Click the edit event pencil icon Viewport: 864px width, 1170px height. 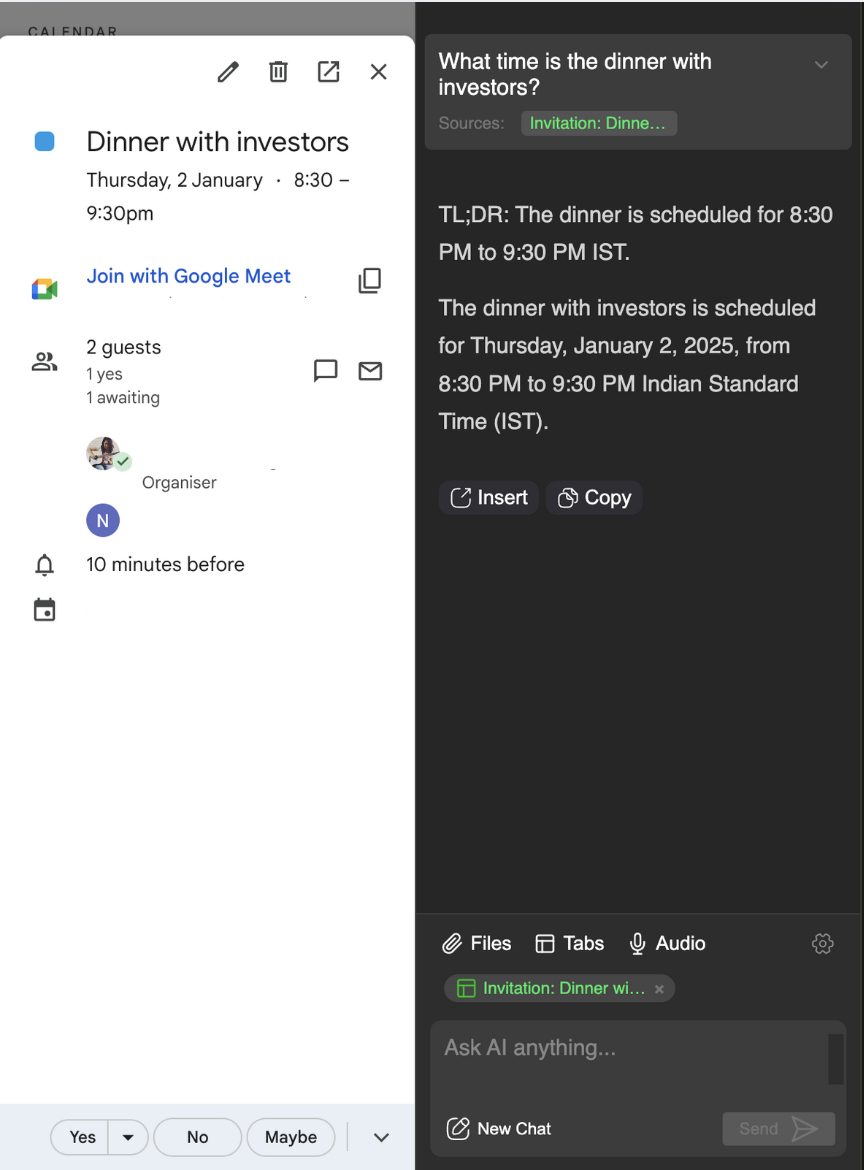point(228,72)
